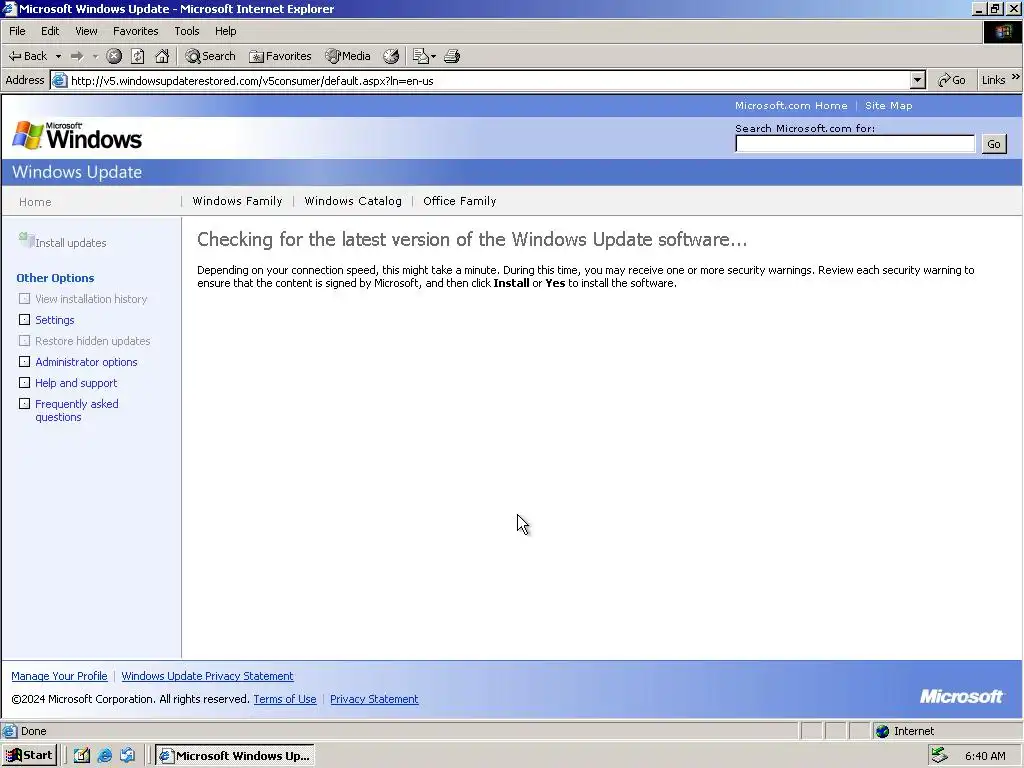1024x768 pixels.
Task: Click the Back arrow toolbar button
Action: click(x=27, y=56)
